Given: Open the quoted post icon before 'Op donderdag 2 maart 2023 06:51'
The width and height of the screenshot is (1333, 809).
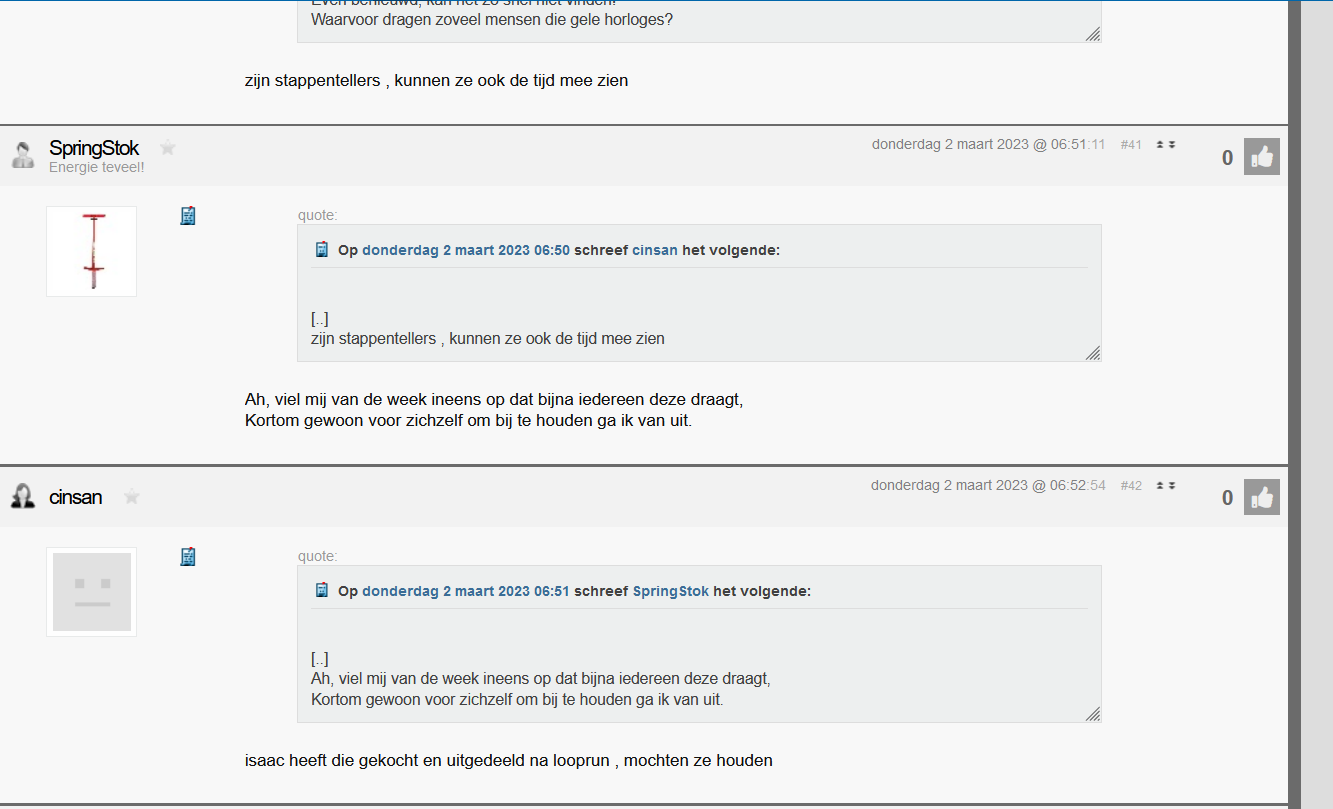Looking at the screenshot, I should [x=322, y=591].
